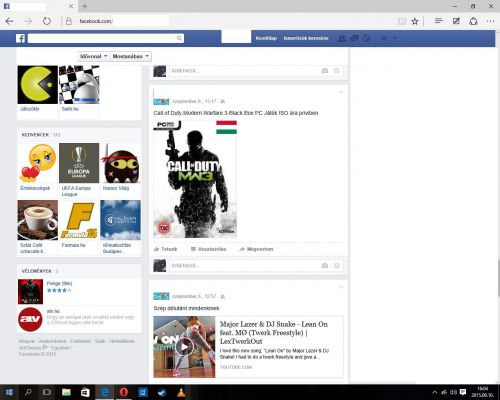Go to Kezdőlap in Facebook bar
The width and height of the screenshot is (500, 400).
(266, 38)
